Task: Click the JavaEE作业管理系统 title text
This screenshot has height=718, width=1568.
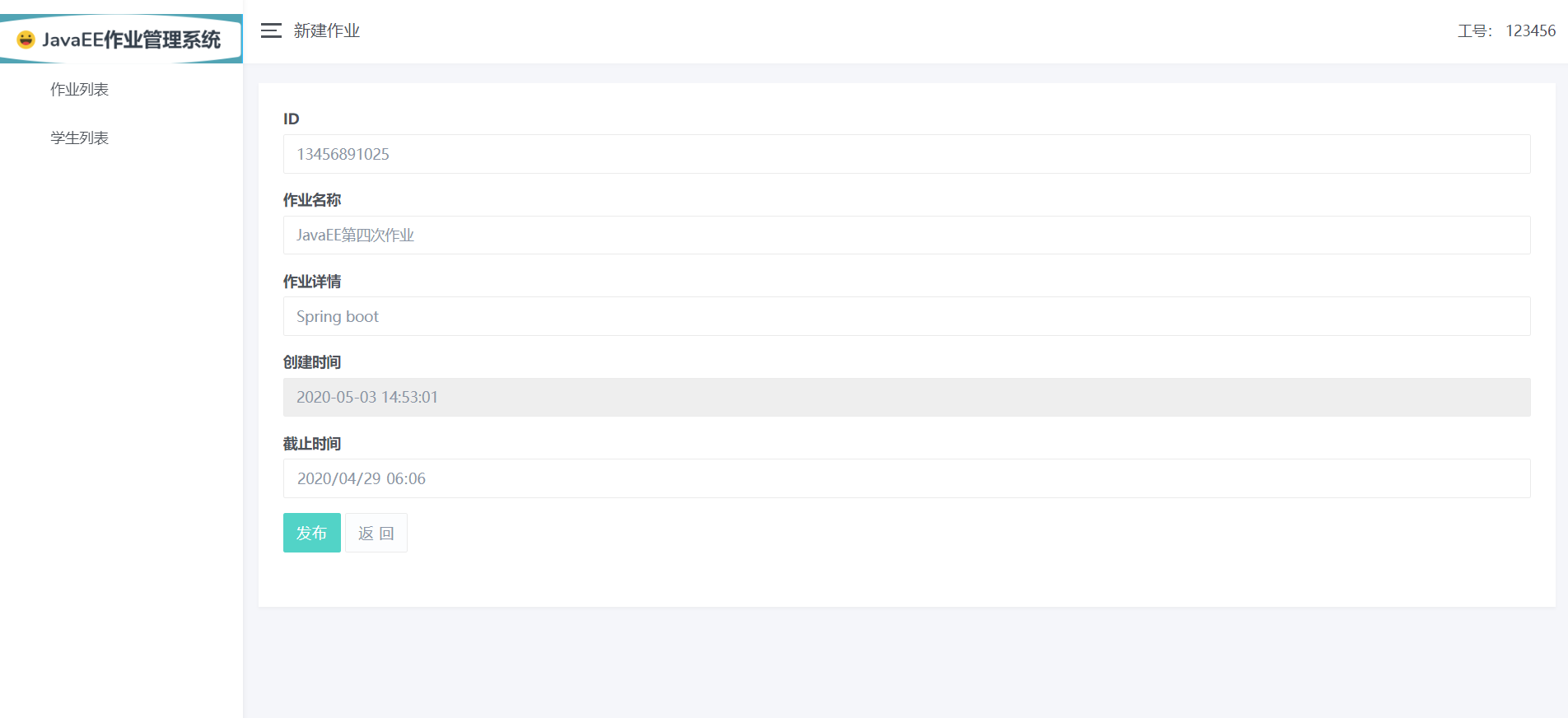Action: pos(132,40)
